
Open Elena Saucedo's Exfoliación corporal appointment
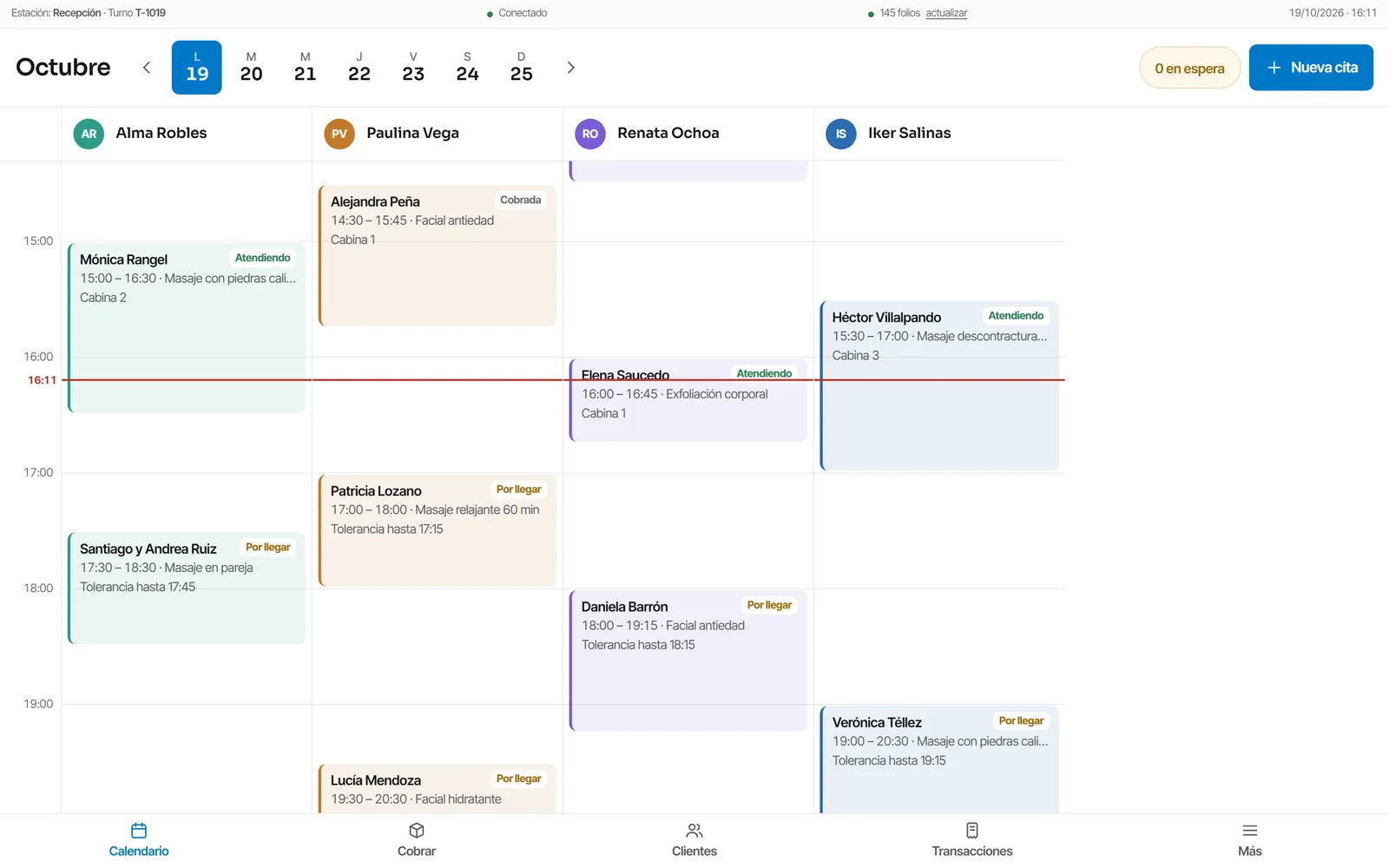click(688, 400)
